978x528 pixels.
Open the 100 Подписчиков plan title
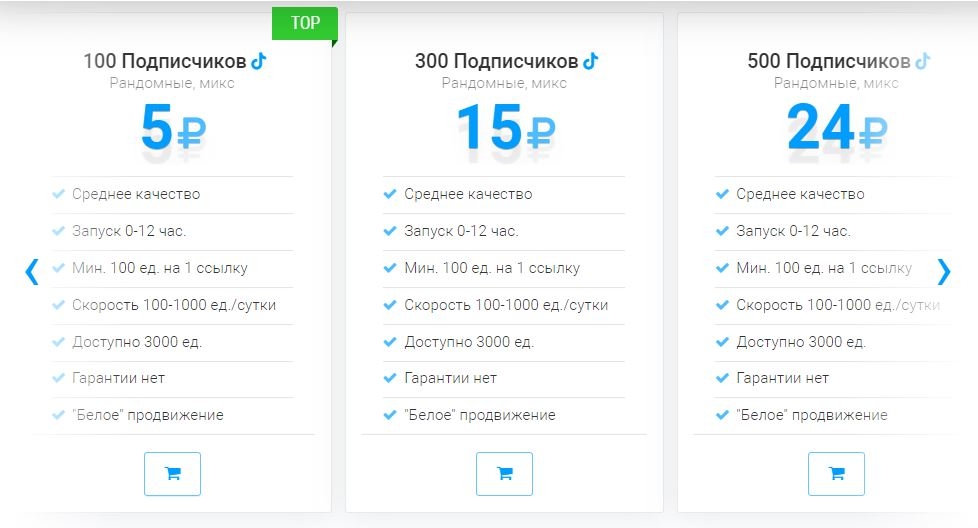[164, 61]
